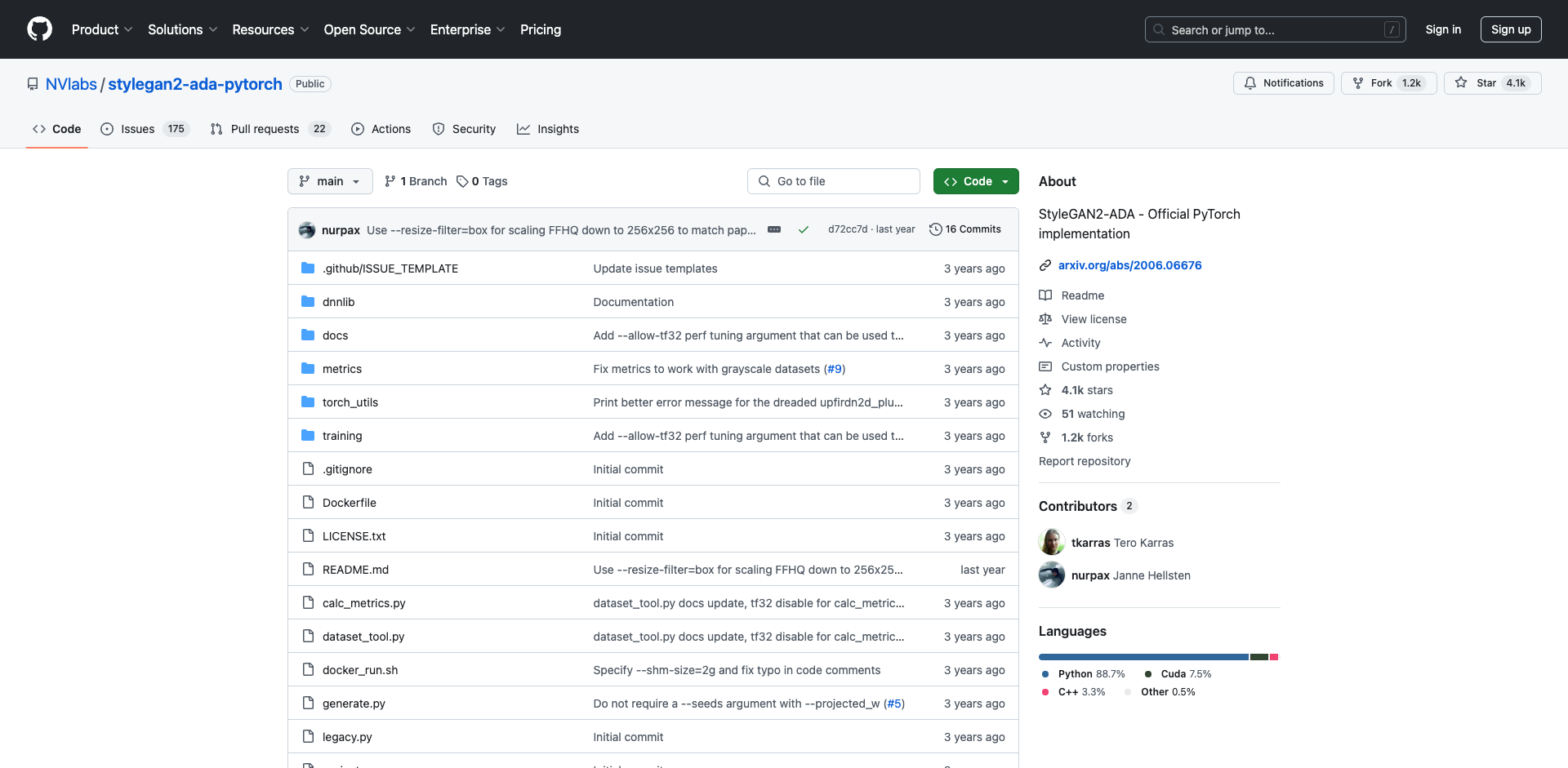
Task: Open the Enterprise dropdown menu
Action: pos(467,29)
